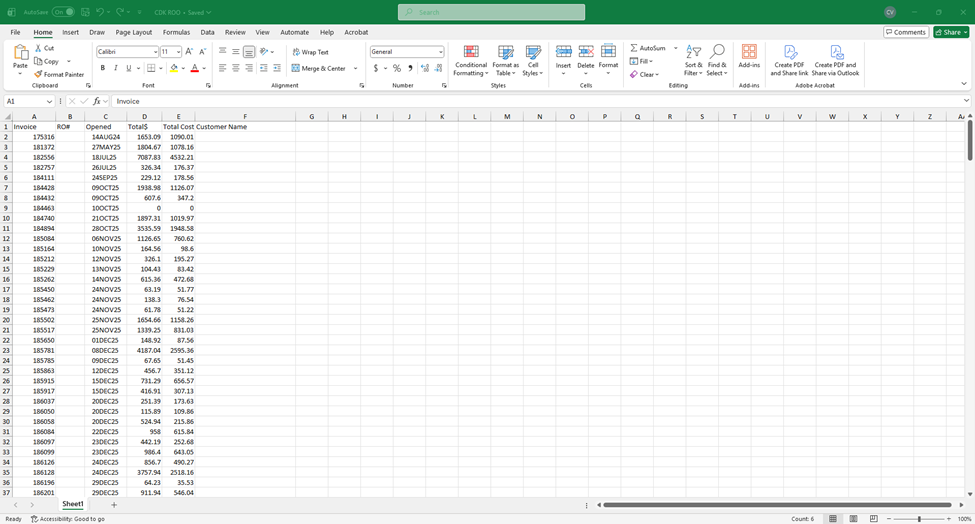The height and width of the screenshot is (524, 975).
Task: Increase font size with larger A
Action: pos(189,52)
